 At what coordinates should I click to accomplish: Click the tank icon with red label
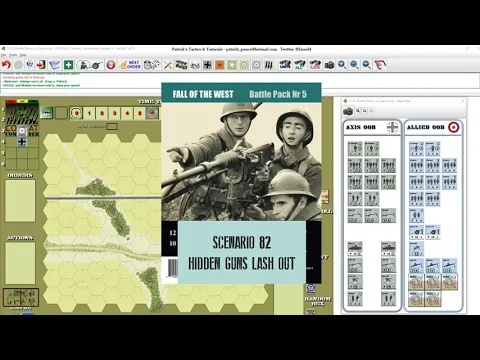(x=315, y=65)
